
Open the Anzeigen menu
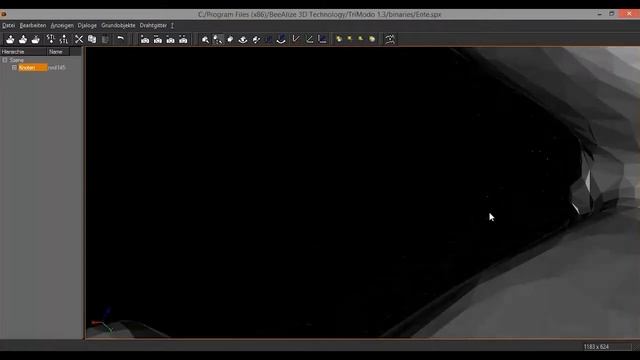point(62,25)
